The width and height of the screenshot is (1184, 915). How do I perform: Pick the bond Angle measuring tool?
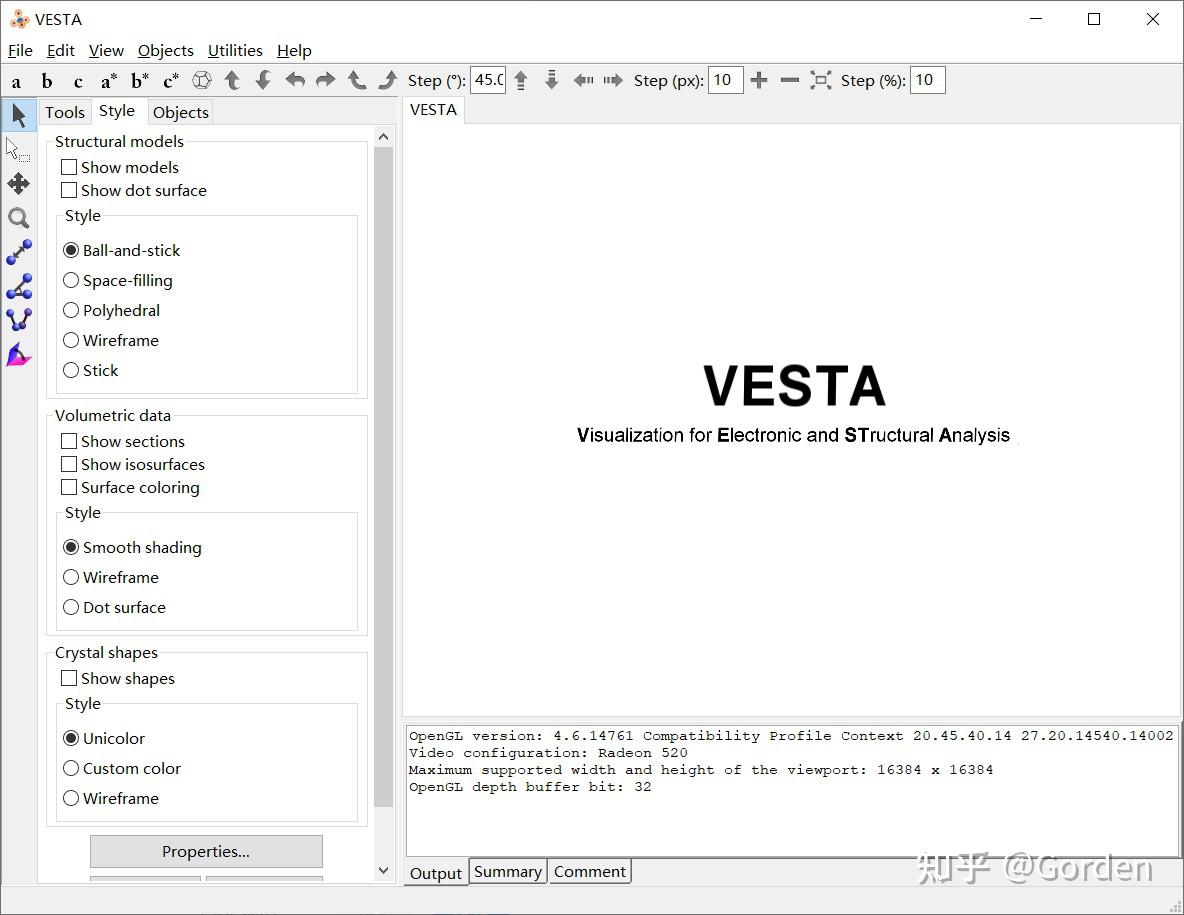(19, 286)
